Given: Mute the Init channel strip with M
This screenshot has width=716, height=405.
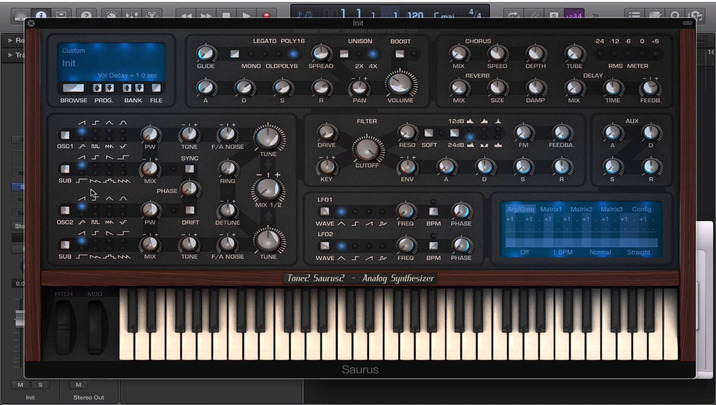Looking at the screenshot, I should click(x=20, y=385).
